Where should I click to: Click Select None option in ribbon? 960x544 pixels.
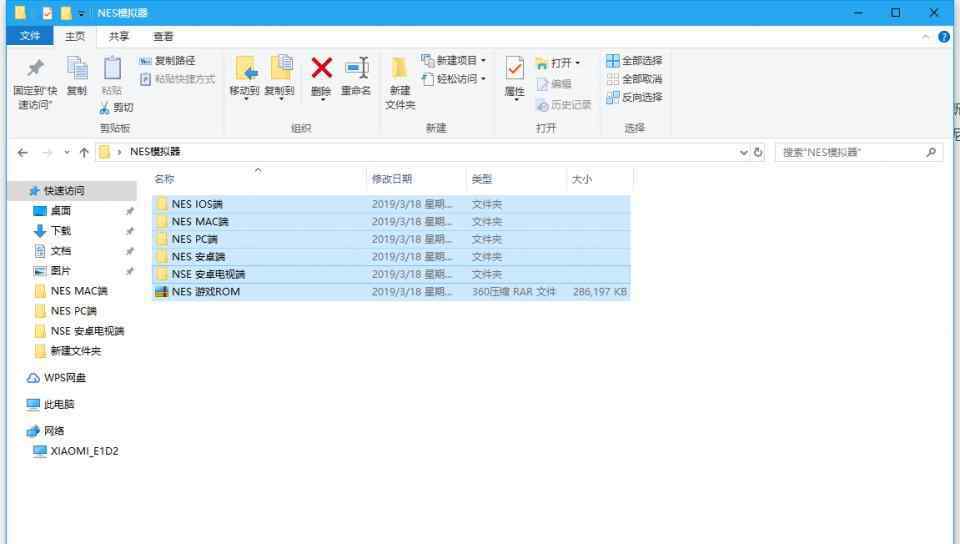point(634,79)
